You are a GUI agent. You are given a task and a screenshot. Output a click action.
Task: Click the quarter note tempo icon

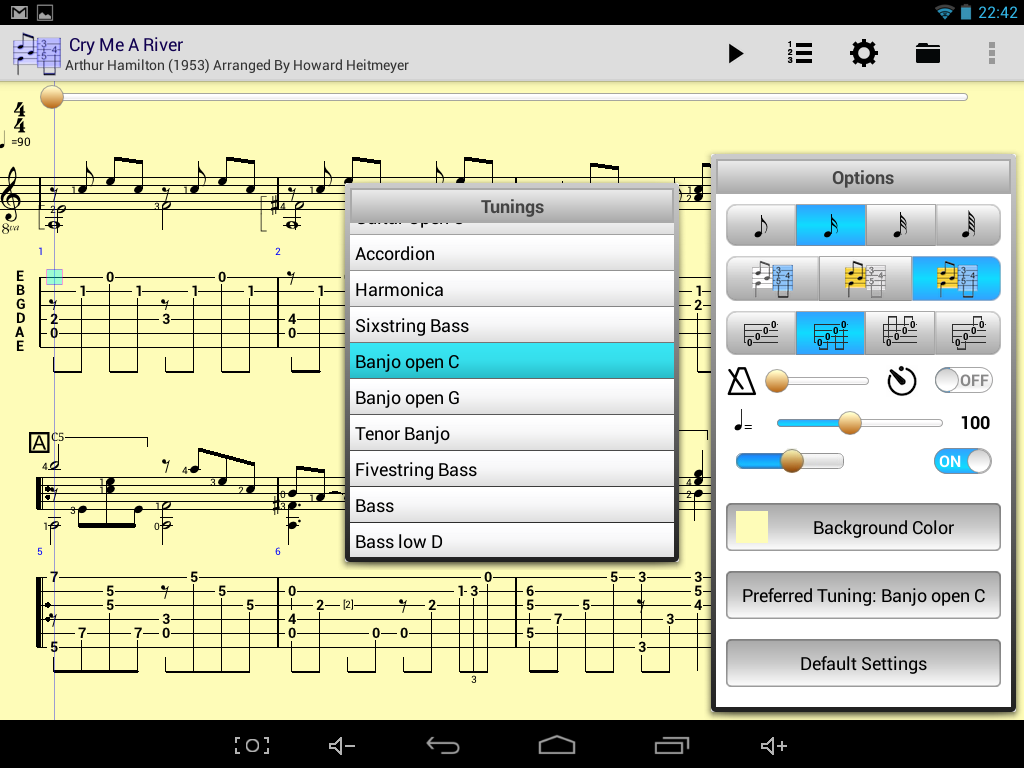coord(743,421)
